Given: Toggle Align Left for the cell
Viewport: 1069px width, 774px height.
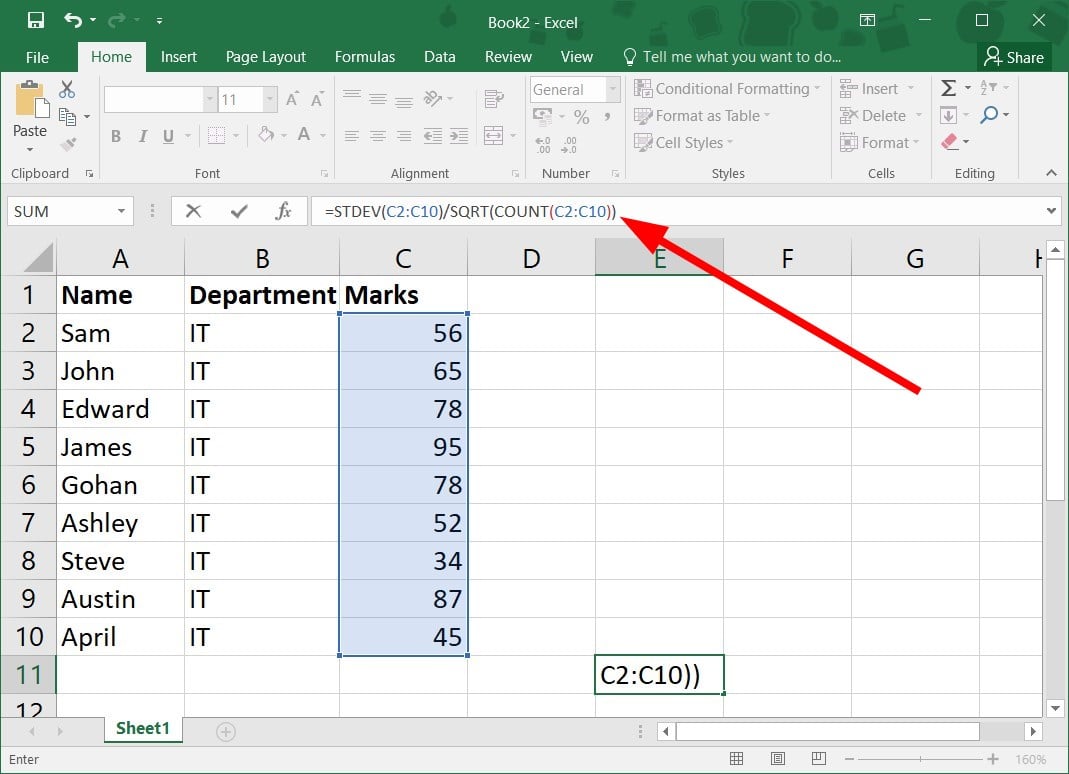Looking at the screenshot, I should click(352, 136).
